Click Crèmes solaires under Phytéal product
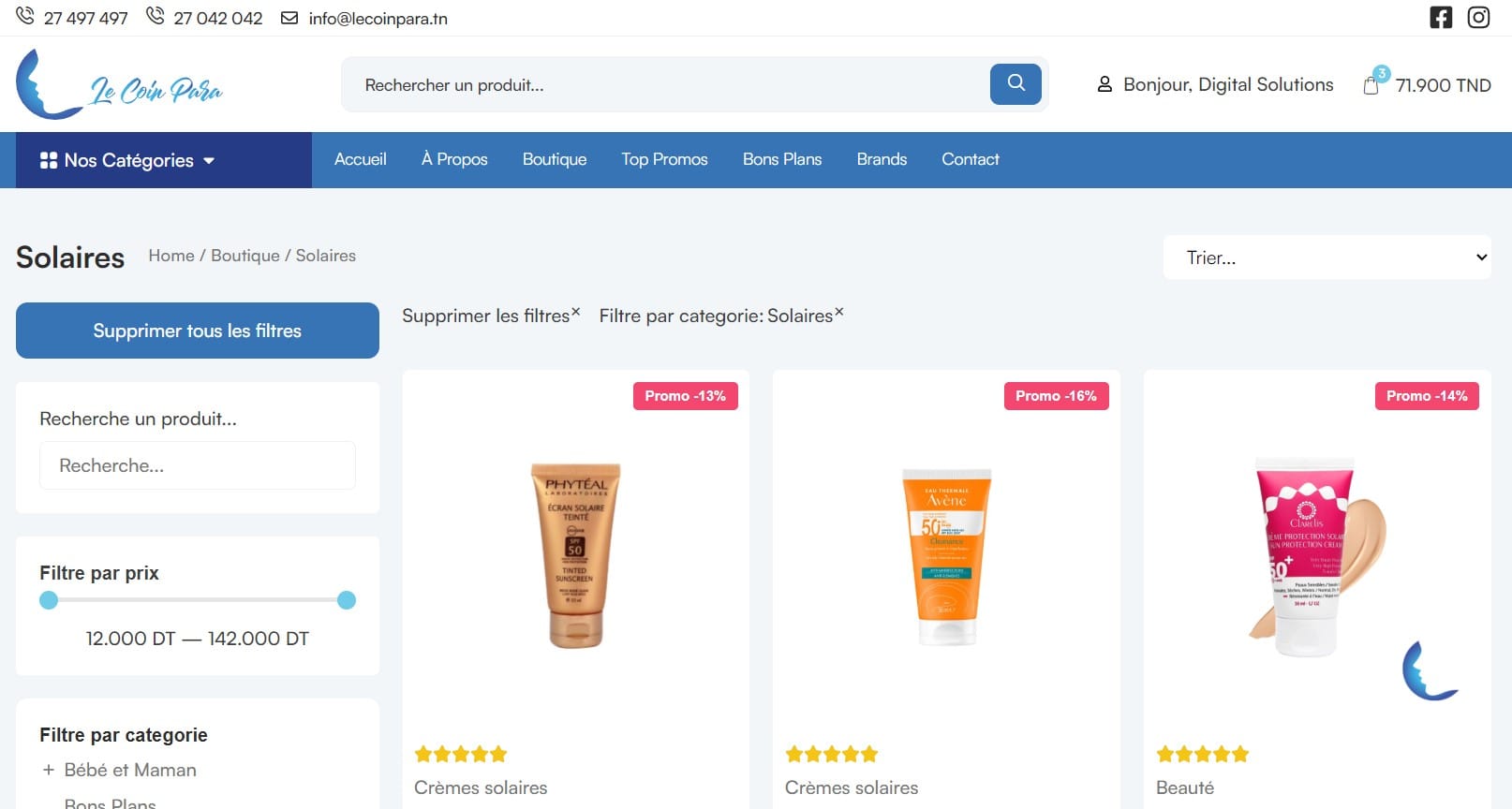1512x809 pixels. (481, 787)
